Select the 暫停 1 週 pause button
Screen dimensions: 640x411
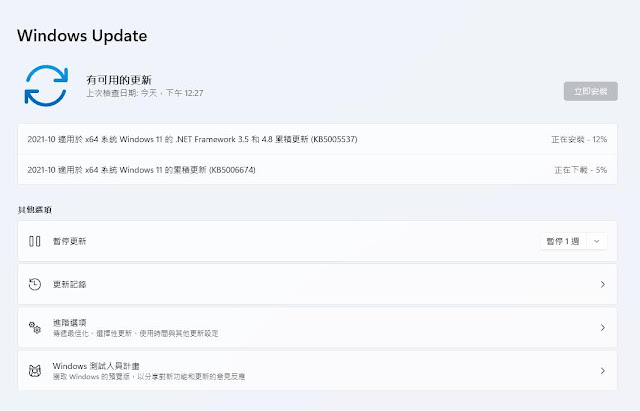pyautogui.click(x=563, y=241)
